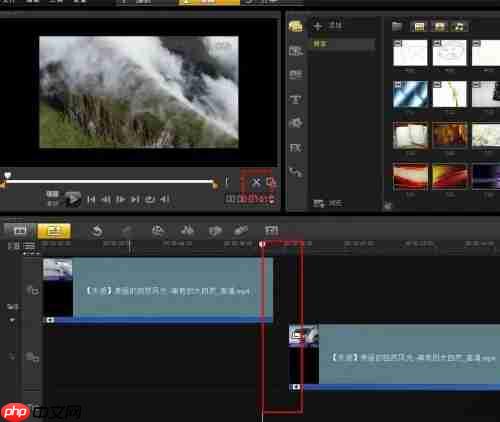Open the Transition library panel
Viewport: 500px width, 422px height.
pyautogui.click(x=295, y=74)
